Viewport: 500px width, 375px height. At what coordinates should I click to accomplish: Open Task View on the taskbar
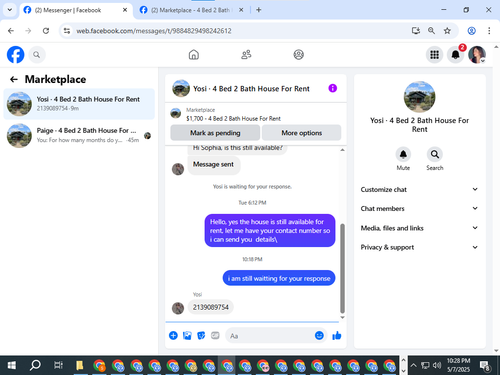(58, 365)
